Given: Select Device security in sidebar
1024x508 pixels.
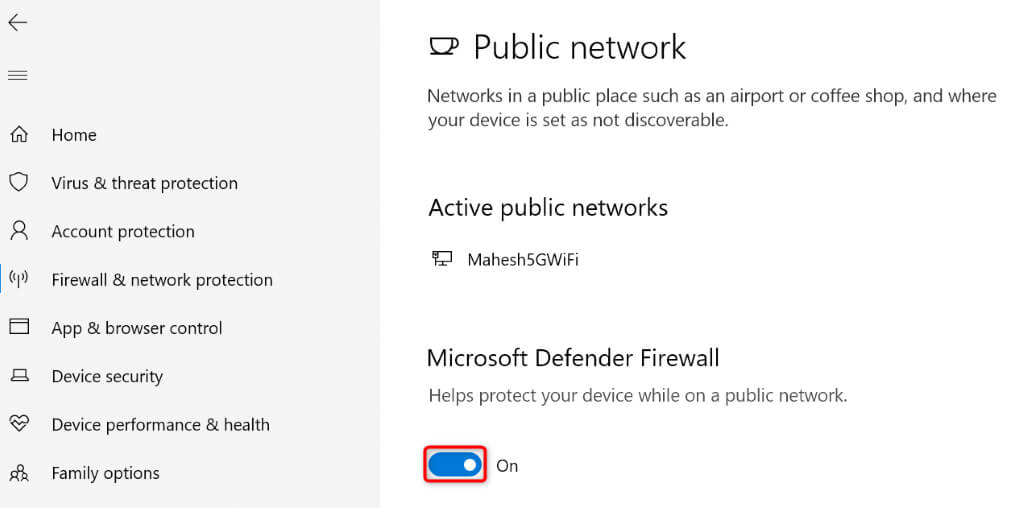Looking at the screenshot, I should pos(107,376).
